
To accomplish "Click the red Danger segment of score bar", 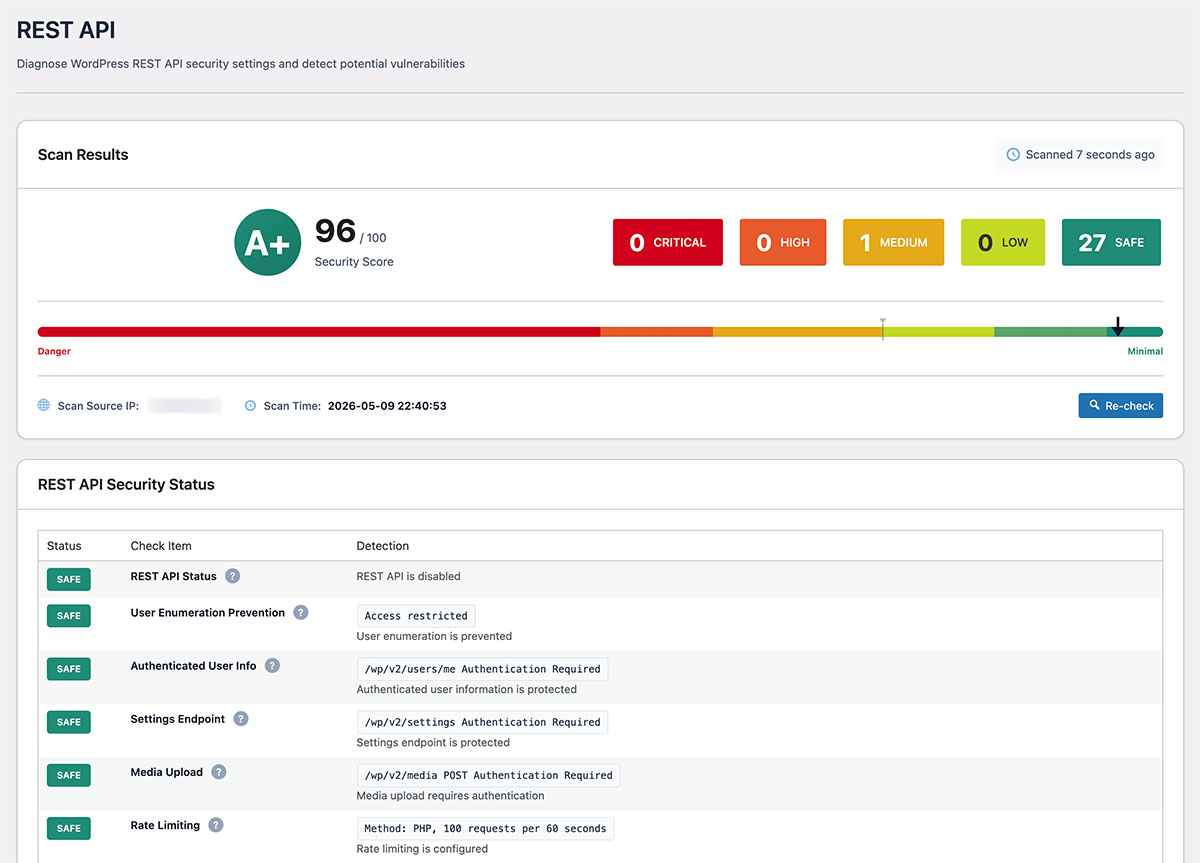I will click(319, 332).
